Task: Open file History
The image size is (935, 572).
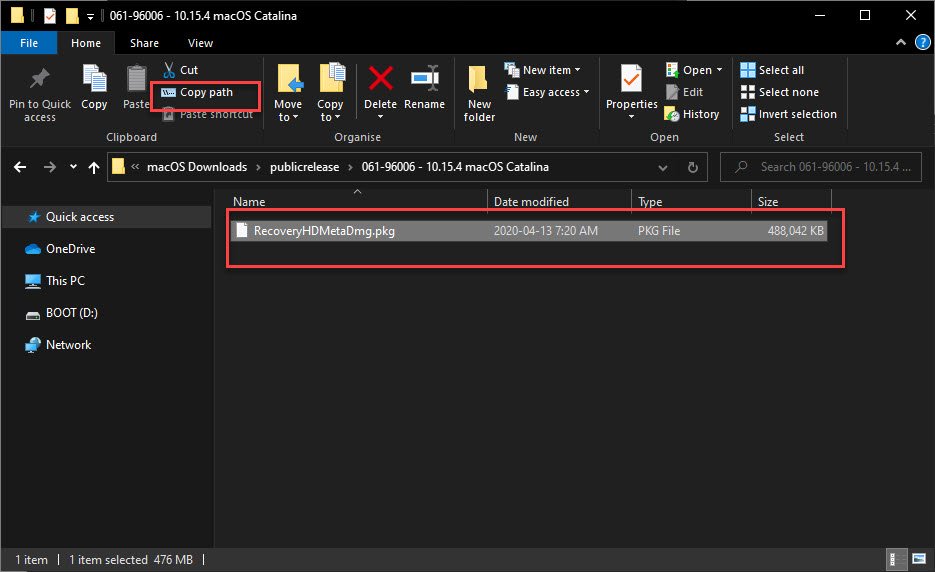Action: point(692,115)
